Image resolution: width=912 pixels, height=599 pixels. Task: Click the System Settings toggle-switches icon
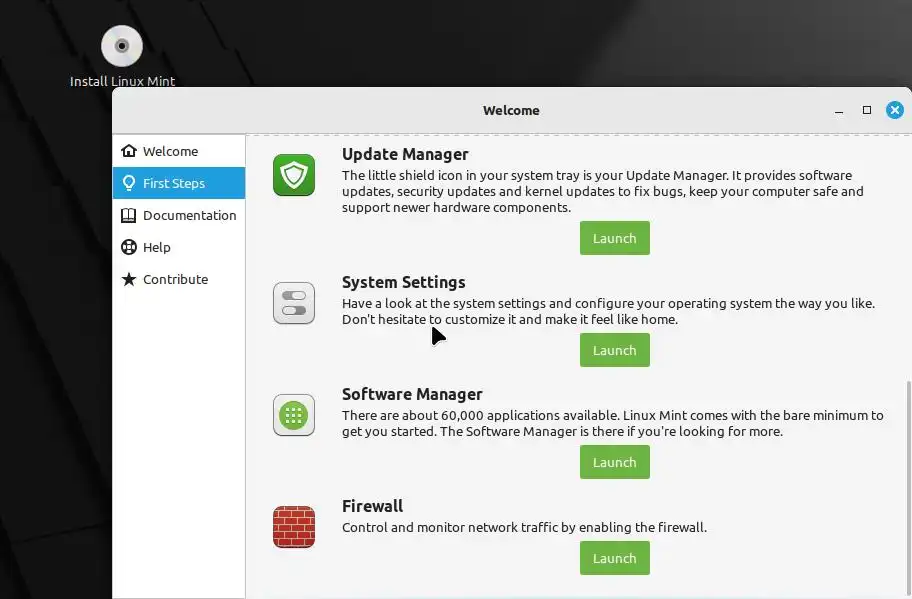point(294,303)
